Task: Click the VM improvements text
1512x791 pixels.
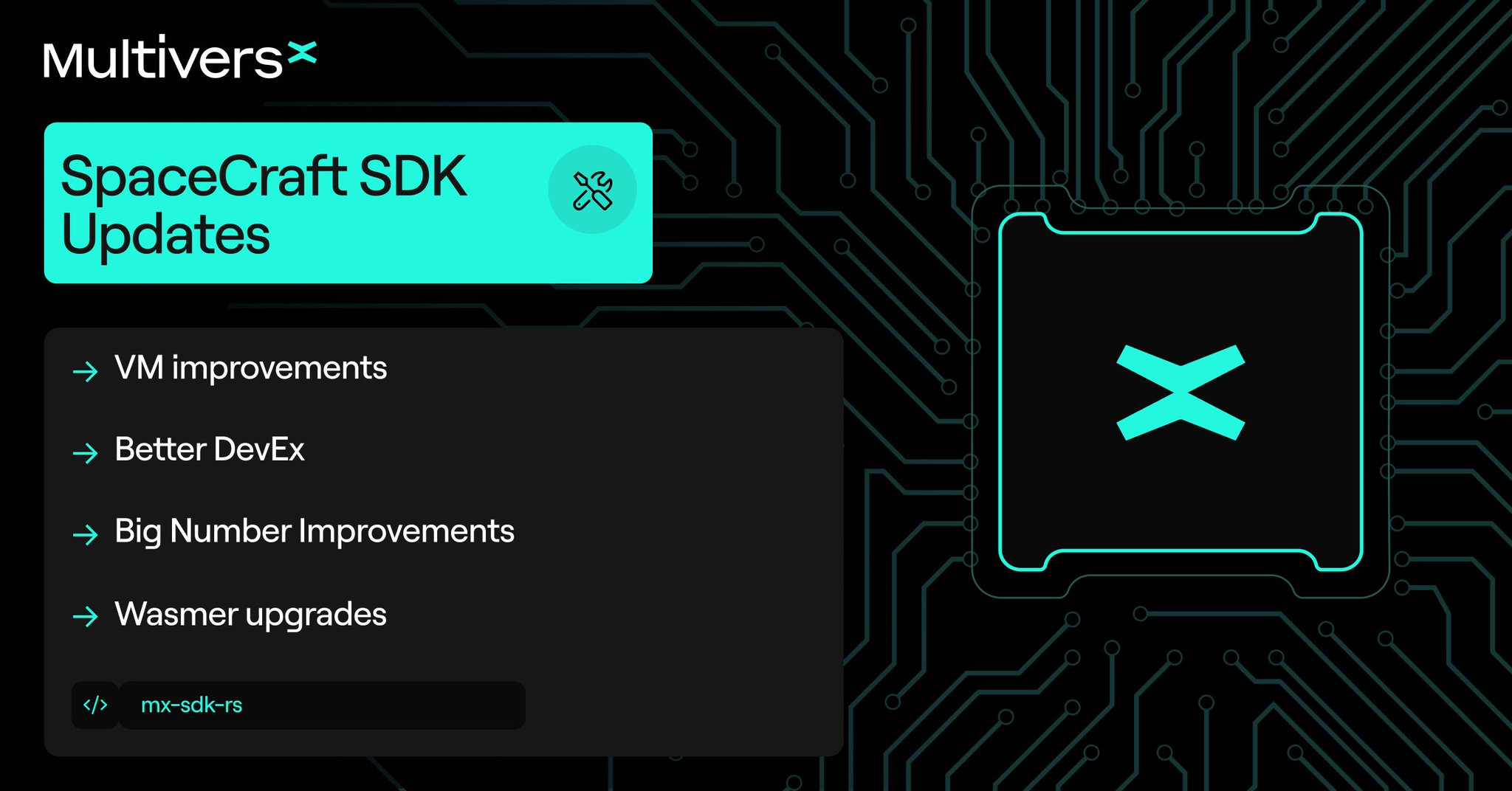Action: point(251,367)
